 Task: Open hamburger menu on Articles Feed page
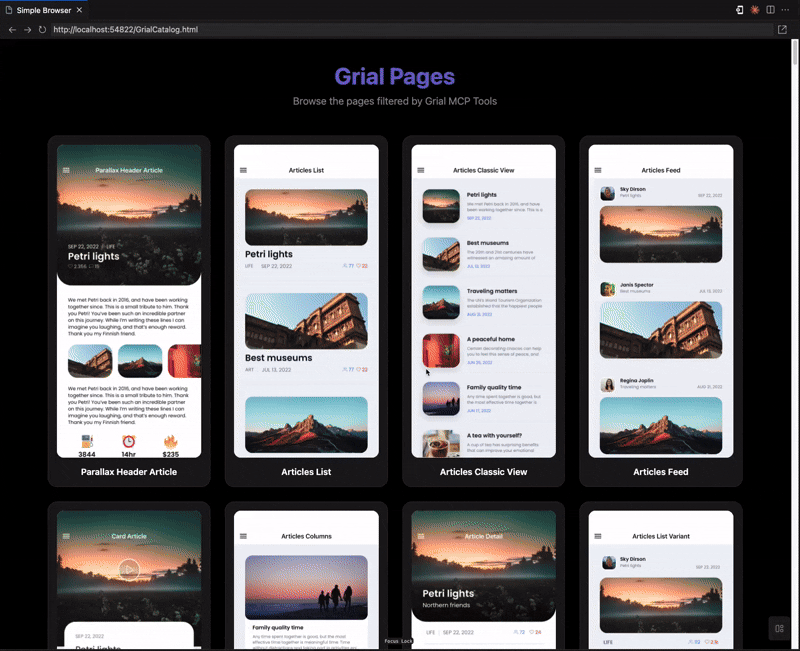tap(600, 169)
